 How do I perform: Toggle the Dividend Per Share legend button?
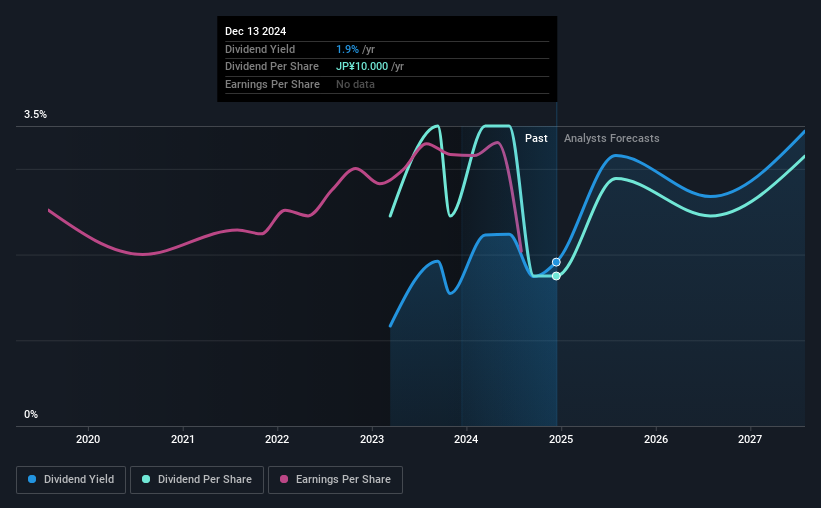[x=197, y=480]
